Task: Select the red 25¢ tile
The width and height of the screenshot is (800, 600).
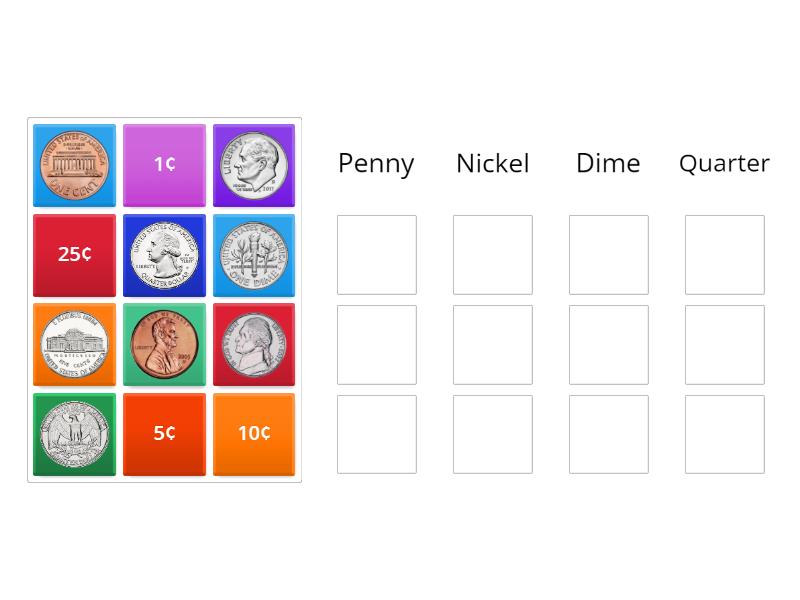Action: point(74,255)
